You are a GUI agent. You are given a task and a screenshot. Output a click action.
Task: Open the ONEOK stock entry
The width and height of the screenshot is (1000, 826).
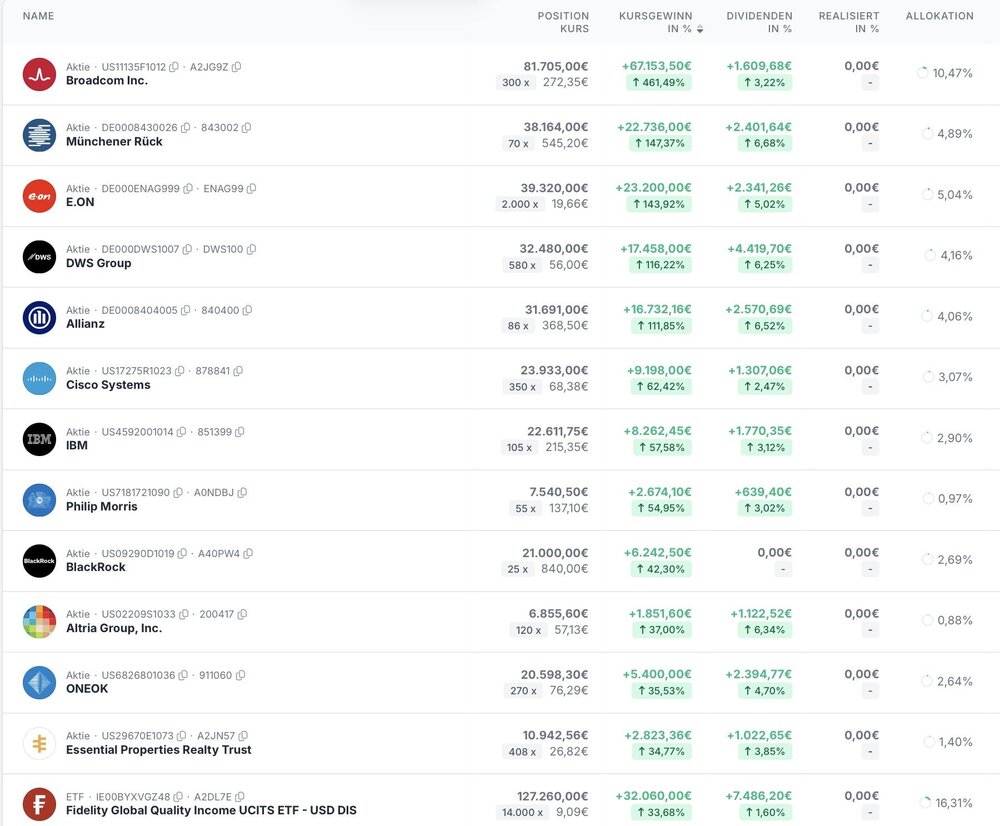(x=87, y=689)
